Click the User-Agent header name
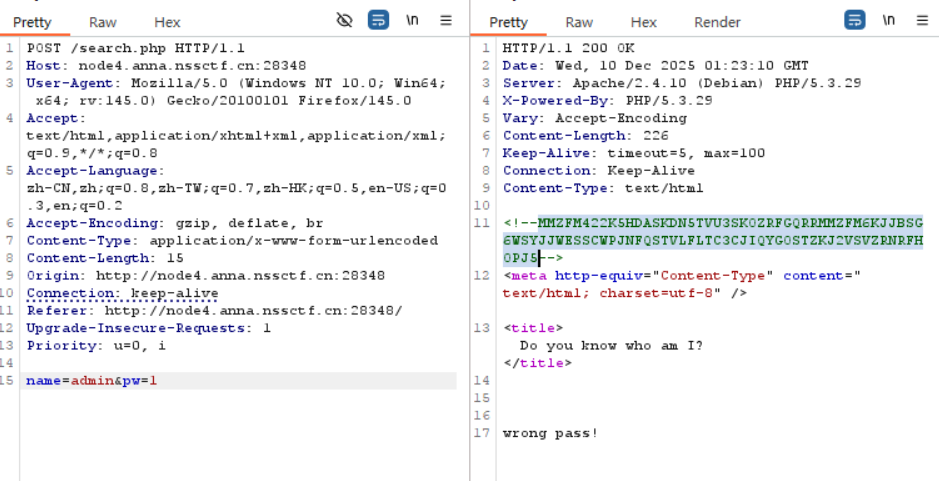 click(69, 83)
